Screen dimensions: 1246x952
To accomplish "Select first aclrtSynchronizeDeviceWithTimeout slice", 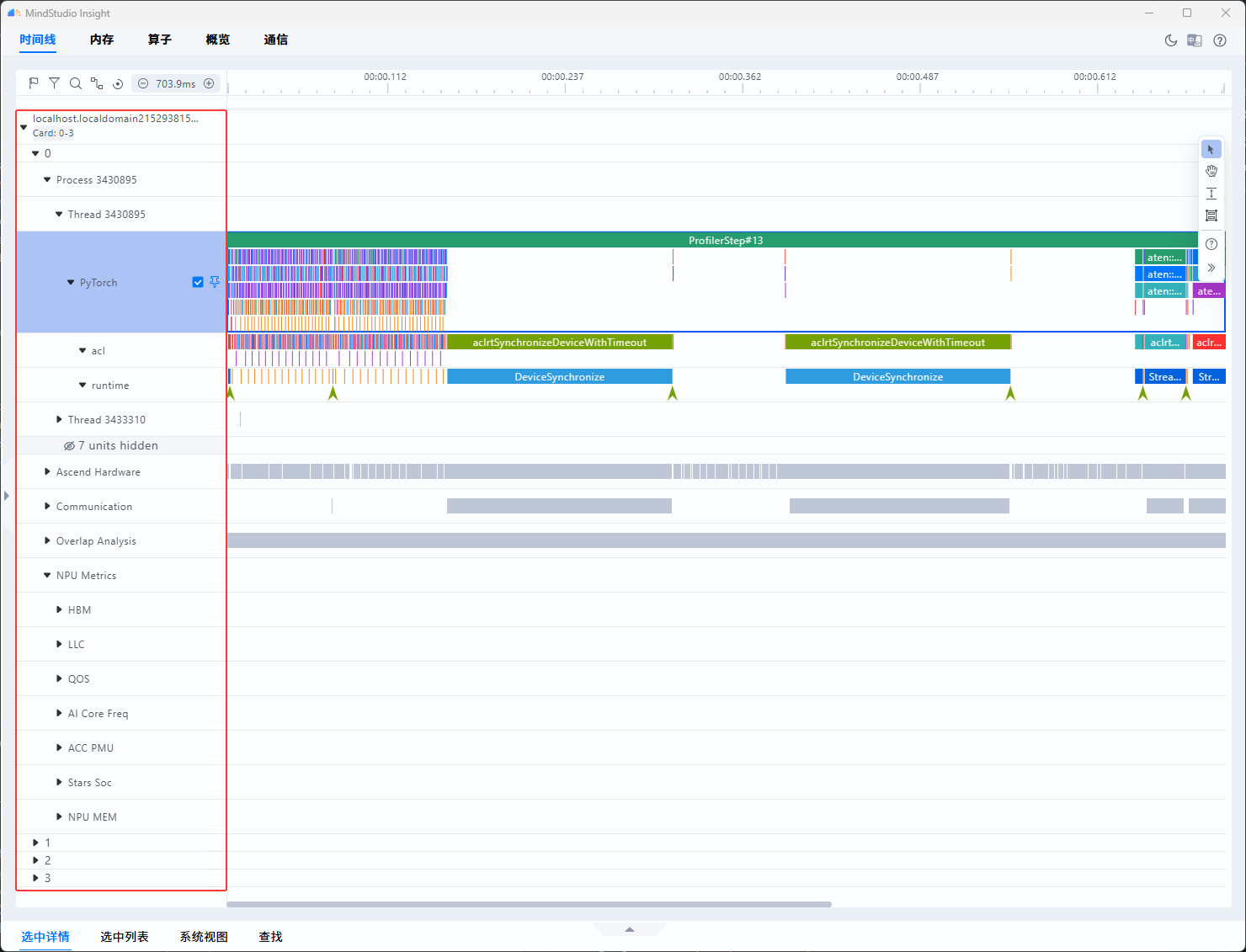I will [560, 342].
